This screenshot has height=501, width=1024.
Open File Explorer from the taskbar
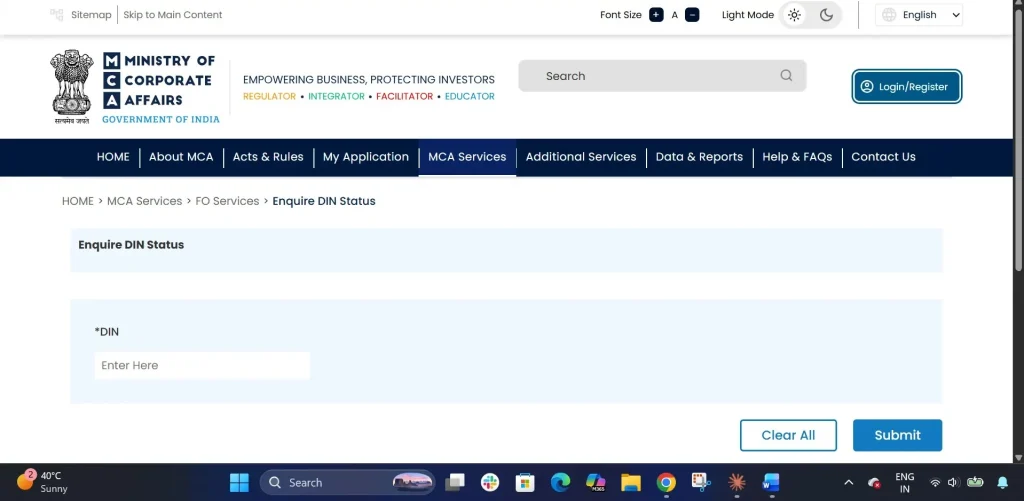click(631, 483)
